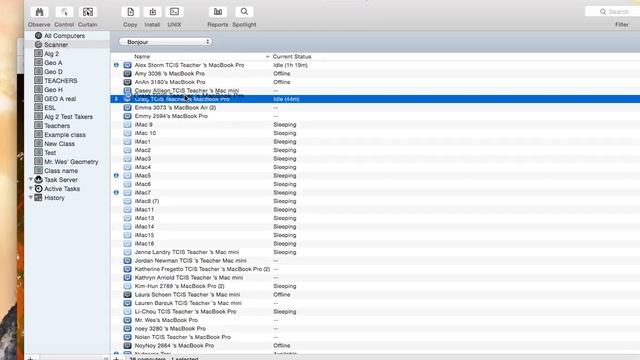Select Alex Storm TCIS Teacher's MacBook Pro row
640x360 pixels.
tap(375, 65)
